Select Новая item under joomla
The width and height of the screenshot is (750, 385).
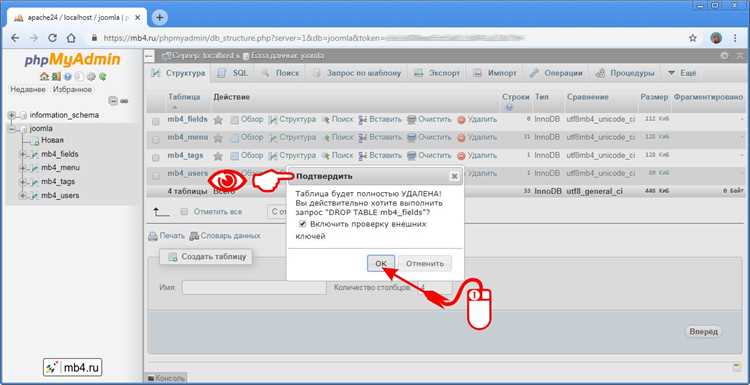pos(52,140)
